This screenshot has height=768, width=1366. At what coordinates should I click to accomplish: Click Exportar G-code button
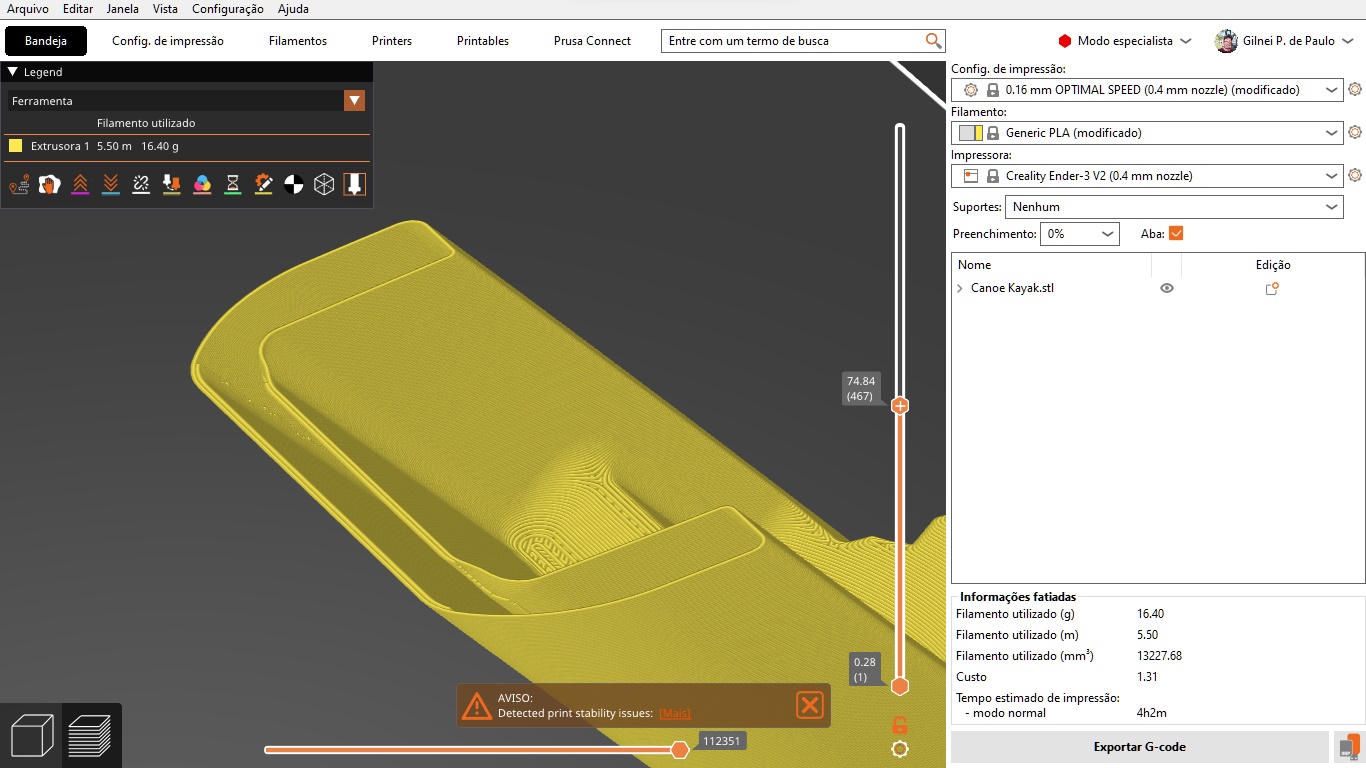[x=1139, y=746]
